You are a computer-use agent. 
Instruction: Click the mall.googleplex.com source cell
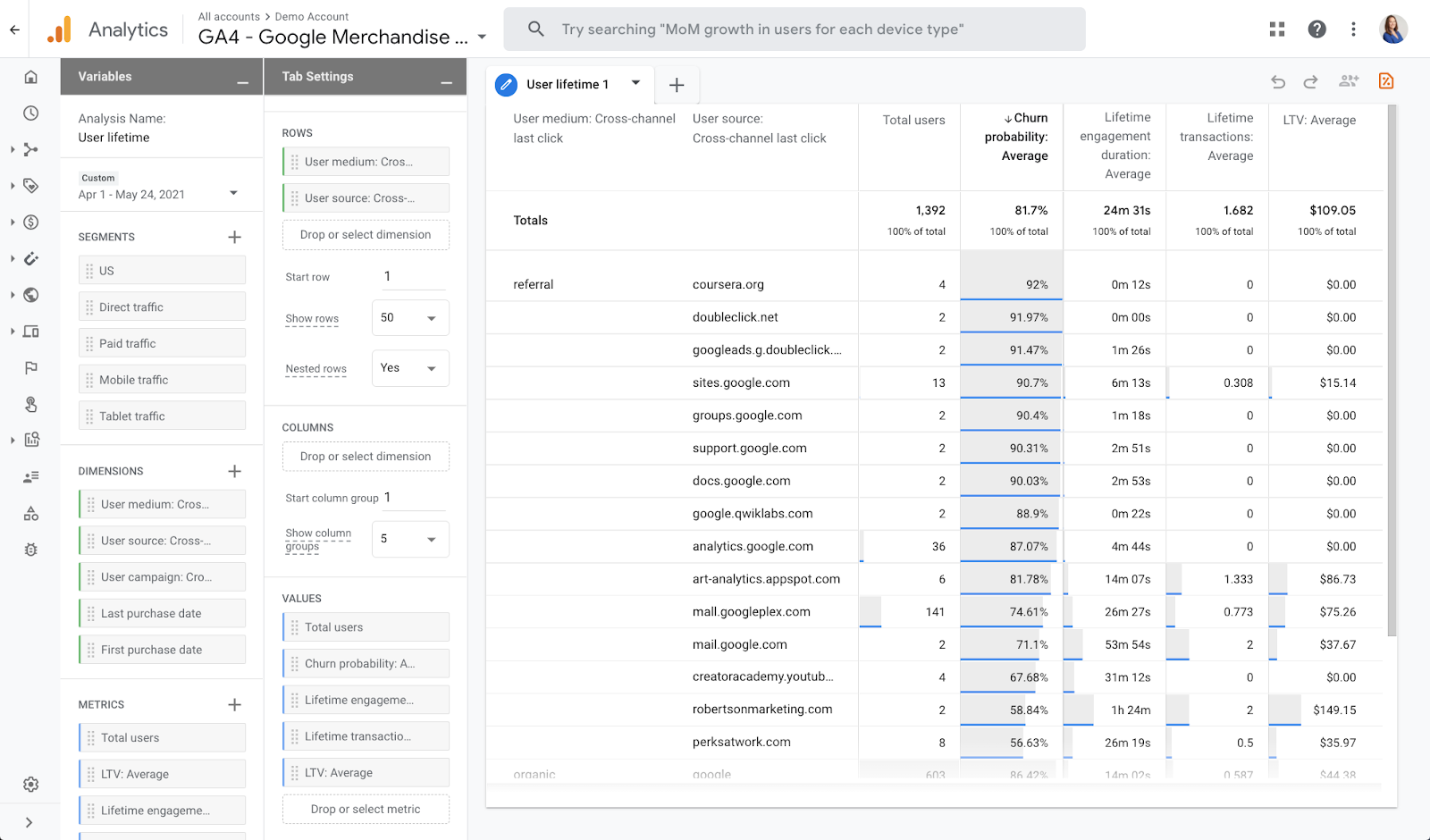(x=751, y=611)
